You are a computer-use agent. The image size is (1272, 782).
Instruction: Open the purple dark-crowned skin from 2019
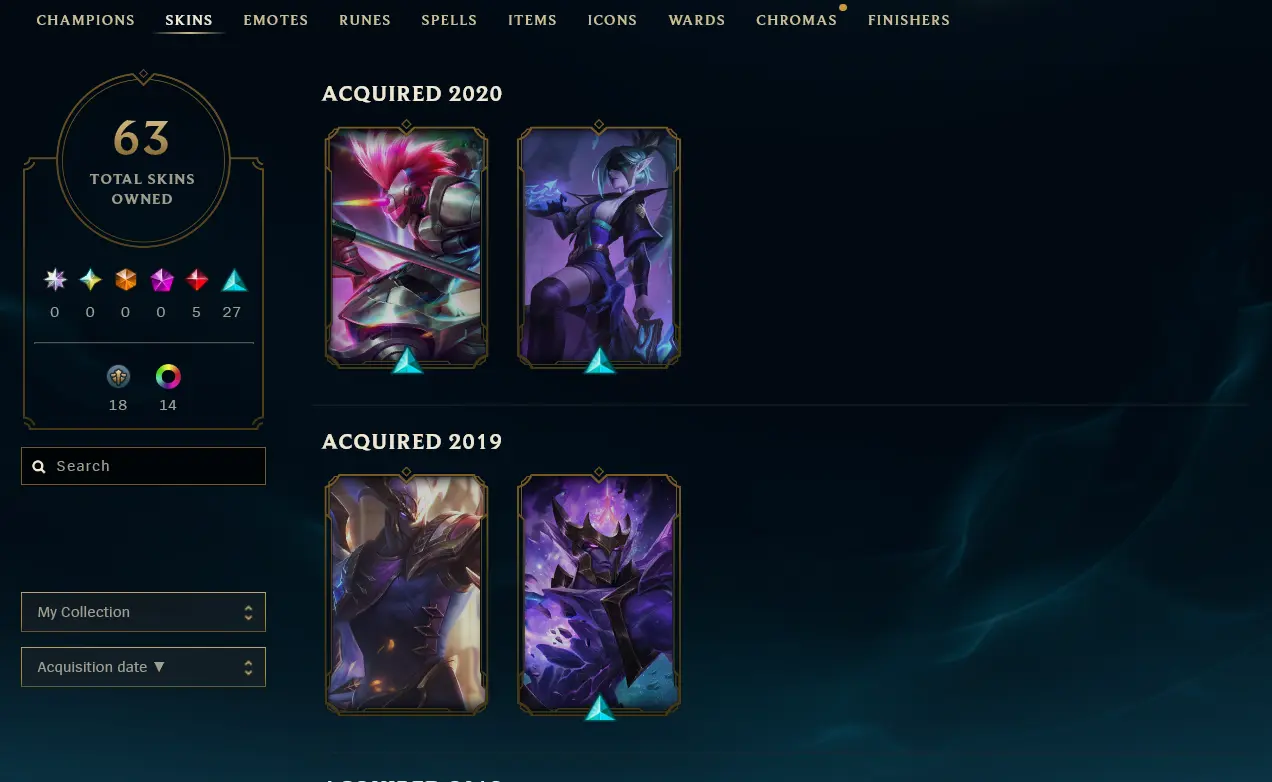pyautogui.click(x=599, y=595)
